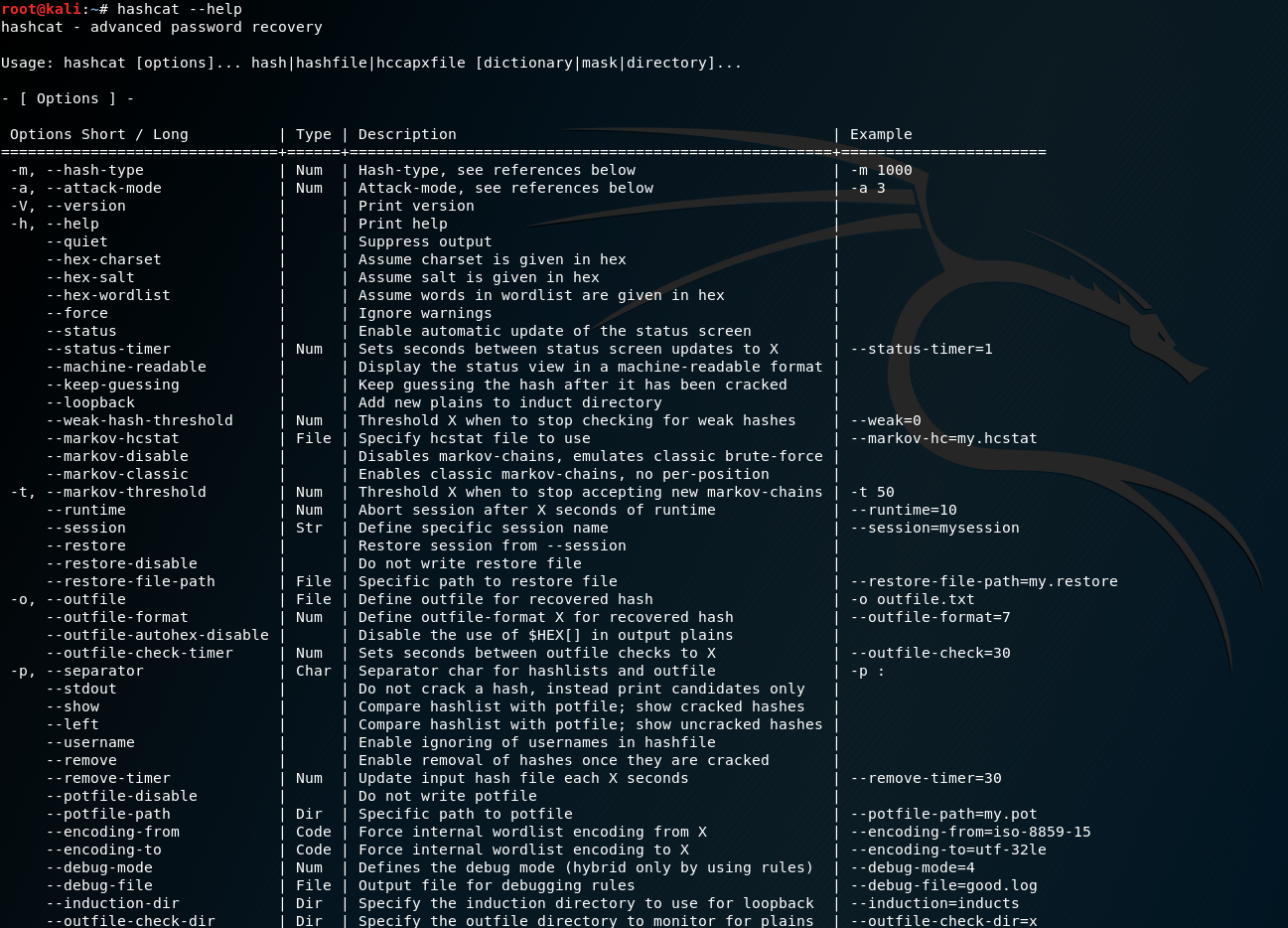Click the '-t, --markov-threshold' option
Screen dimensions: 1288x928
tap(108, 492)
